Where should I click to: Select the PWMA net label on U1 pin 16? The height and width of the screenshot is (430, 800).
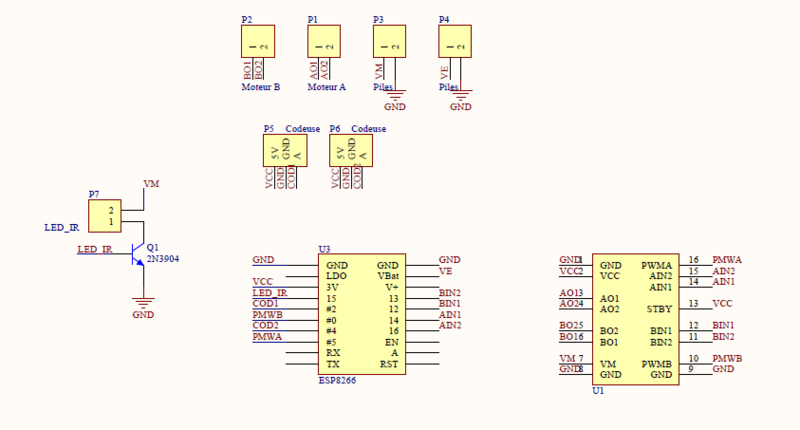(x=726, y=260)
